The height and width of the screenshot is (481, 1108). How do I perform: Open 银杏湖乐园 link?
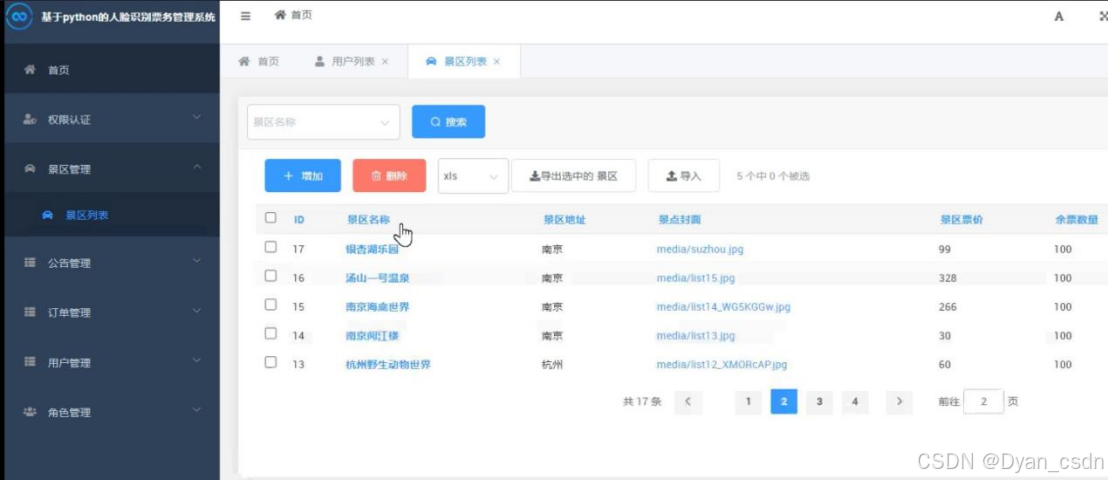point(372,249)
